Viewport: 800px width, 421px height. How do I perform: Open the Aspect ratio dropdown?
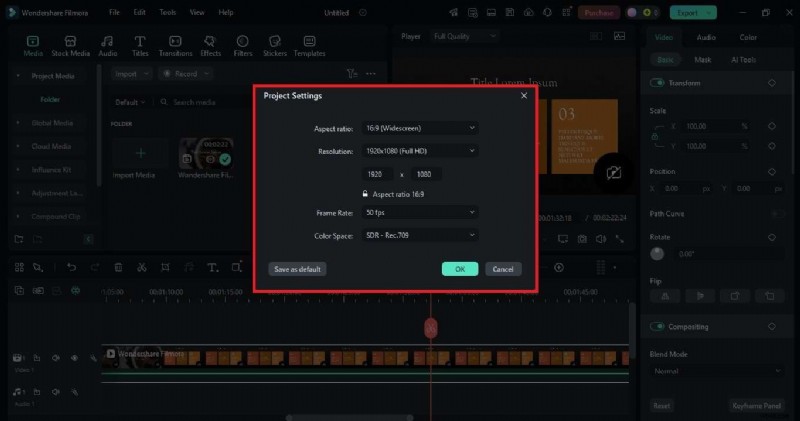point(420,128)
